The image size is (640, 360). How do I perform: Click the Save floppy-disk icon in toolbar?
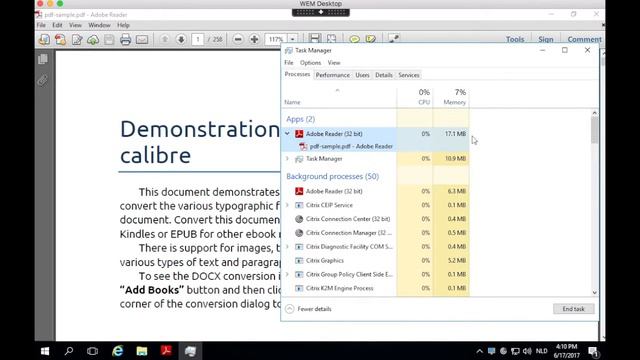pyautogui.click(x=109, y=39)
